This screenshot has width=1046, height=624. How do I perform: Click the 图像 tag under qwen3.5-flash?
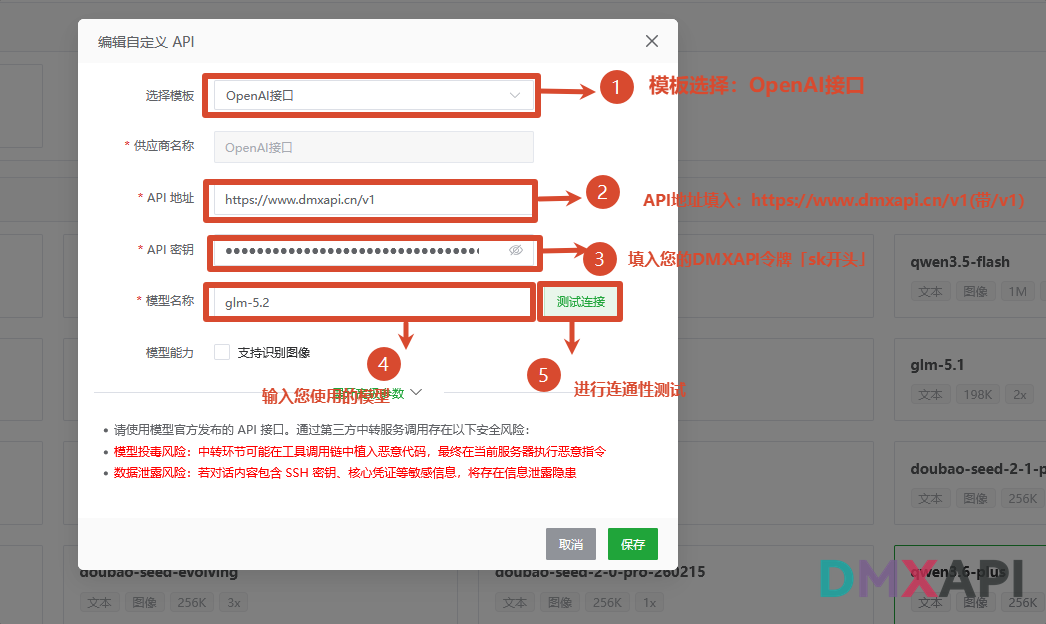pyautogui.click(x=975, y=292)
